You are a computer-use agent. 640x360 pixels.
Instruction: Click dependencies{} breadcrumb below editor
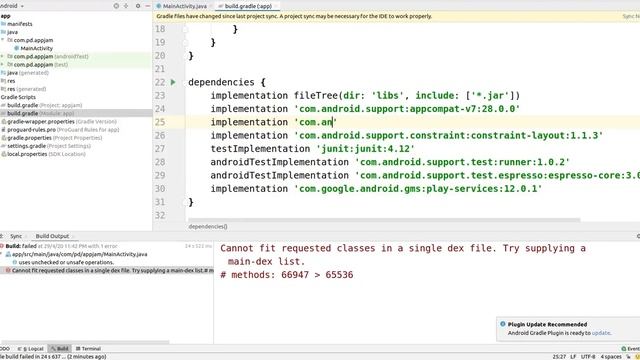pyautogui.click(x=208, y=227)
